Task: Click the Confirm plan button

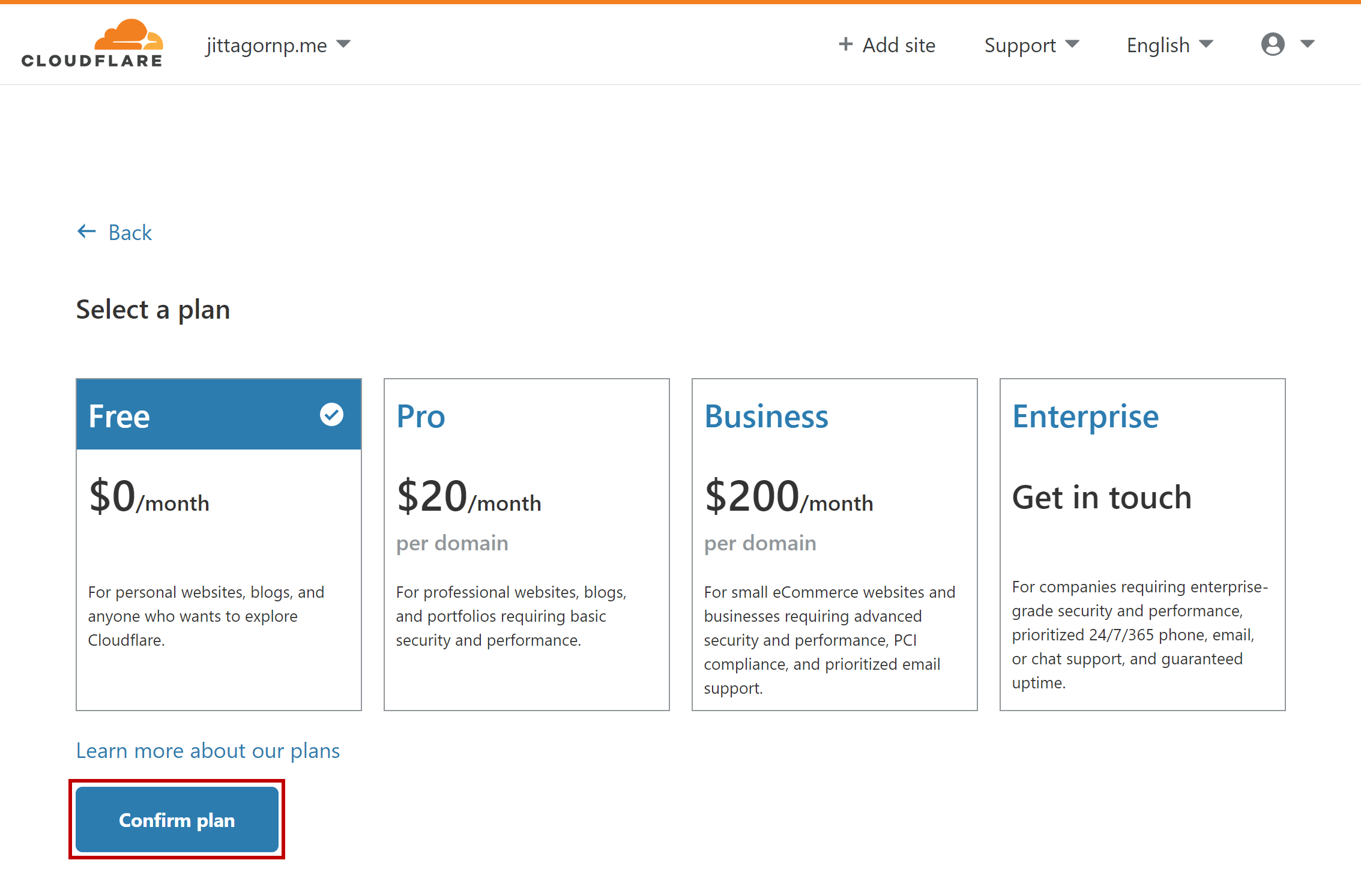Action: (177, 820)
